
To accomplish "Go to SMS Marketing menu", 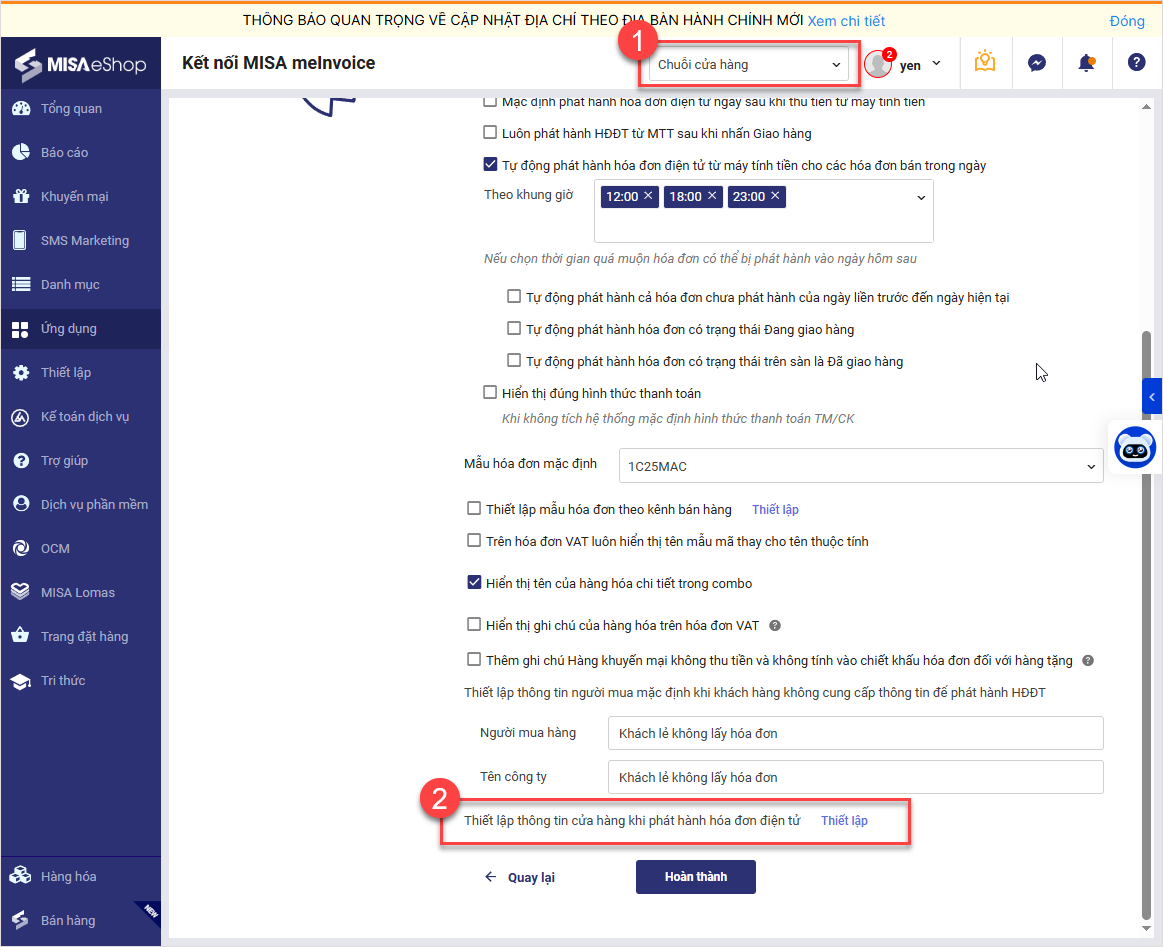I will (x=80, y=240).
